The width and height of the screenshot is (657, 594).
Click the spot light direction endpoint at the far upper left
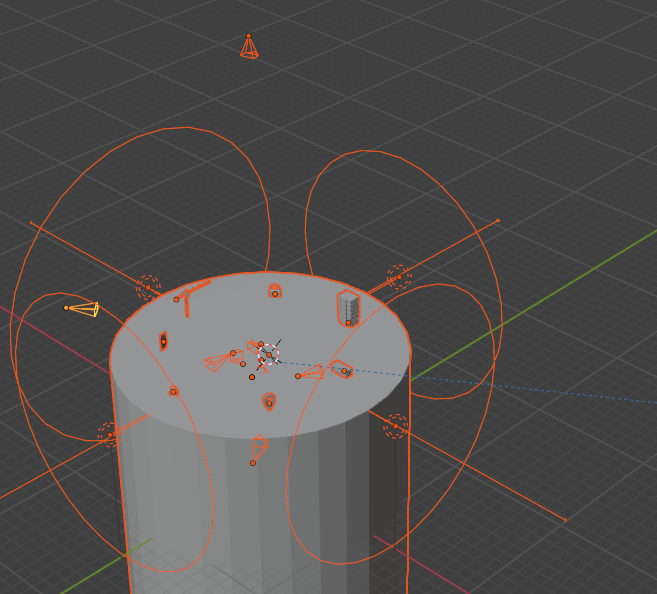pos(31,223)
